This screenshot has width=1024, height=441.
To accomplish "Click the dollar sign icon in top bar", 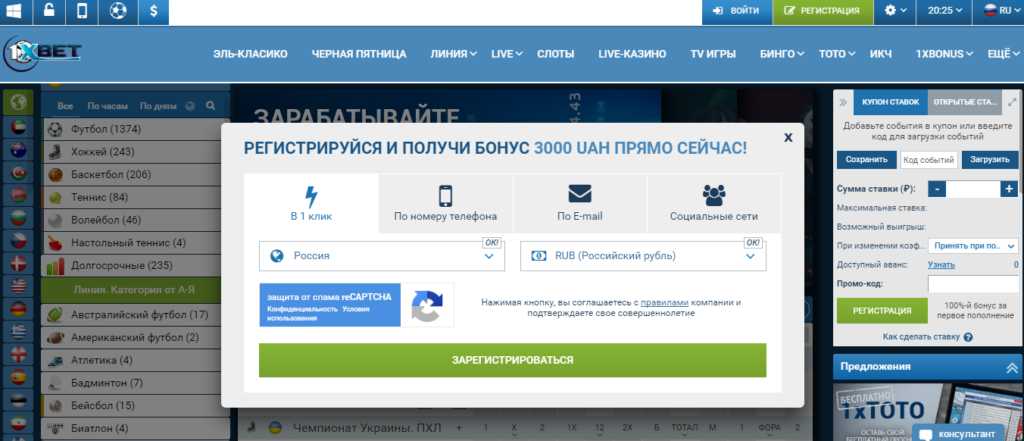I will click(153, 11).
